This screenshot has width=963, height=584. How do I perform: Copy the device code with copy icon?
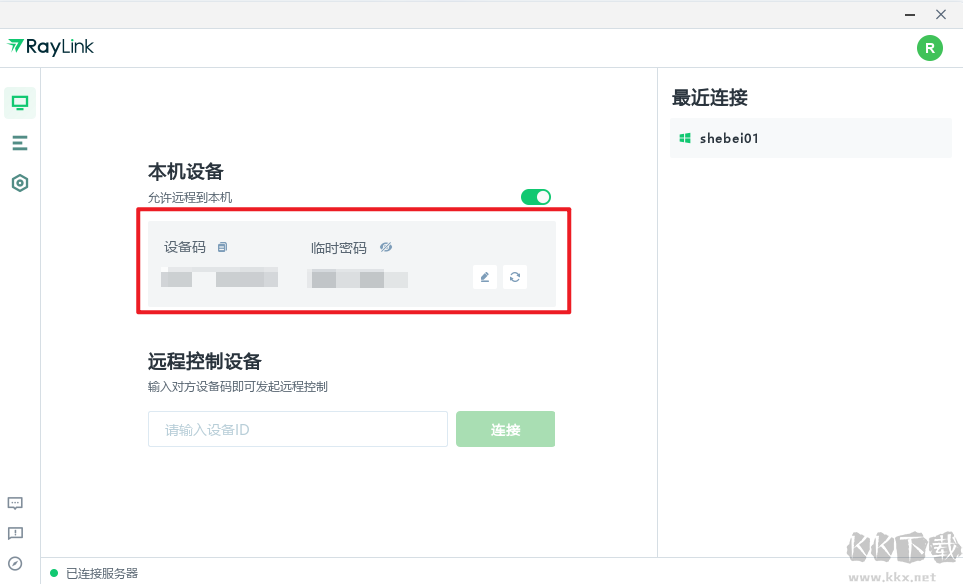pos(222,247)
